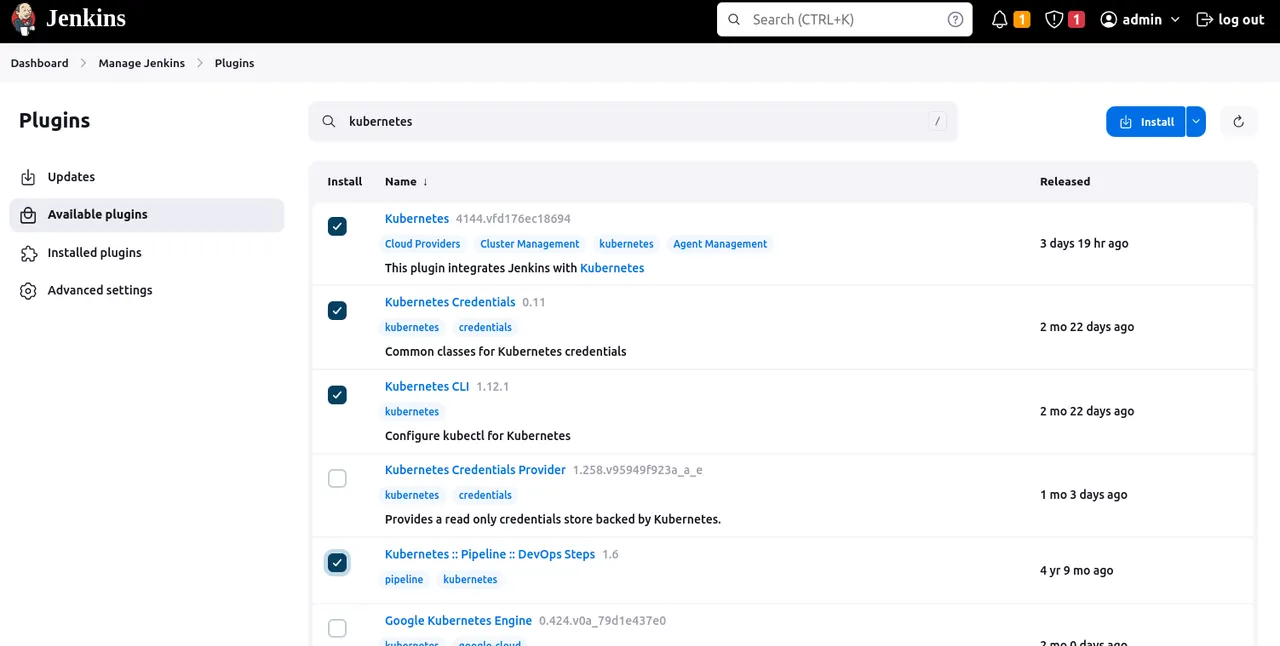Open the security shield warning icon

click(x=1053, y=20)
